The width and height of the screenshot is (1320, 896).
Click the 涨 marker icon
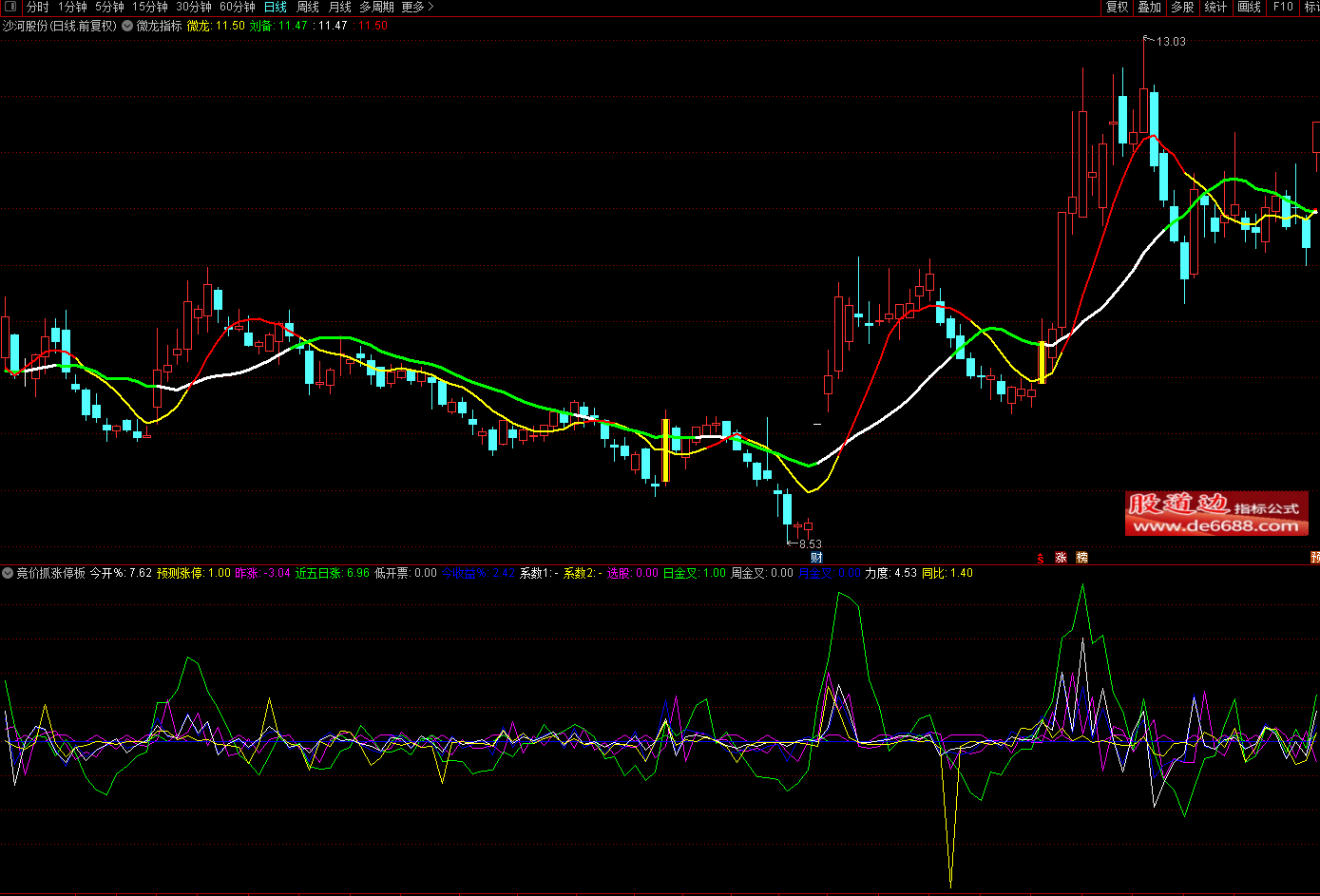[1061, 558]
